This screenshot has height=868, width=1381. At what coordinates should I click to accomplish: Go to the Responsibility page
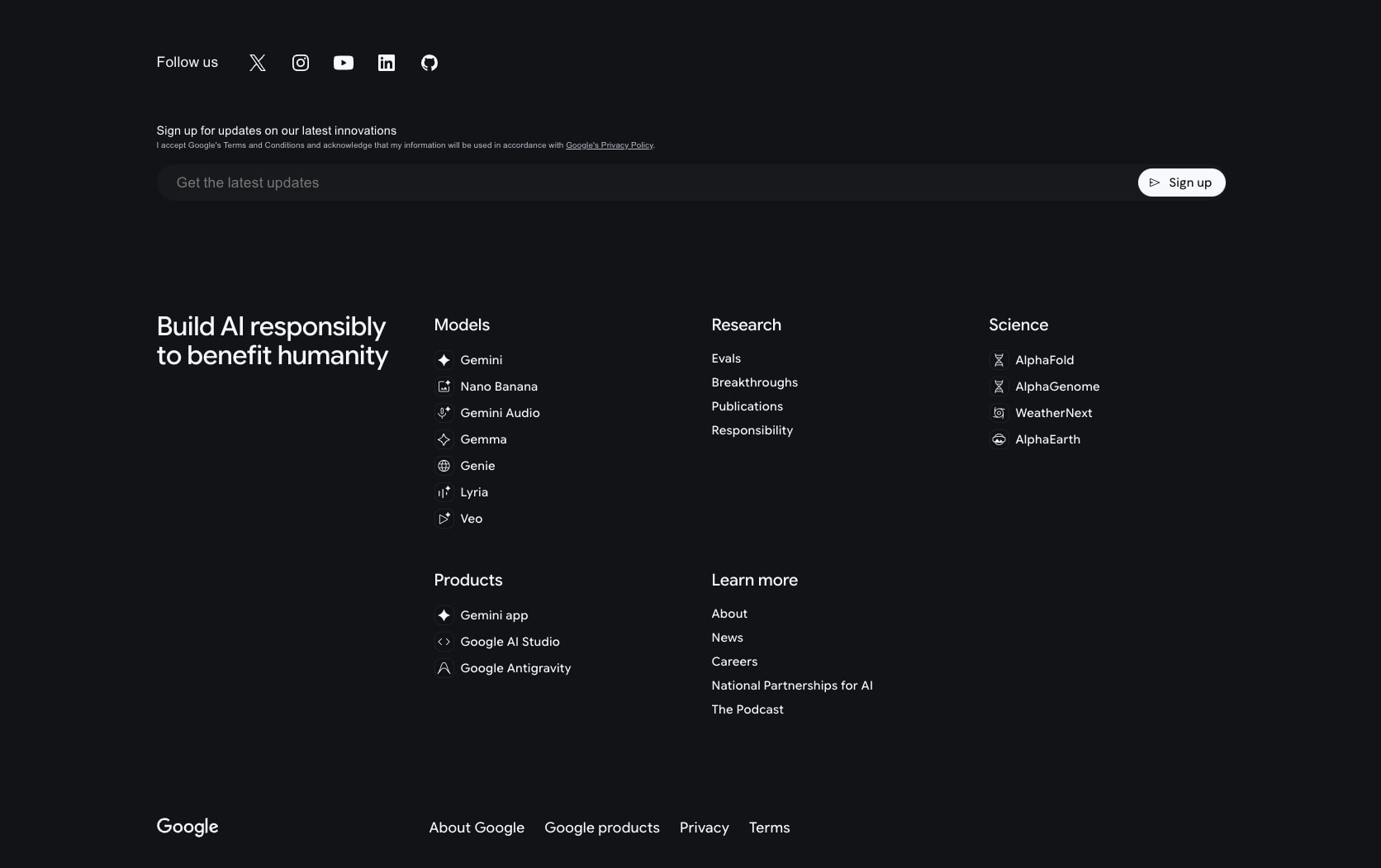[x=752, y=430]
